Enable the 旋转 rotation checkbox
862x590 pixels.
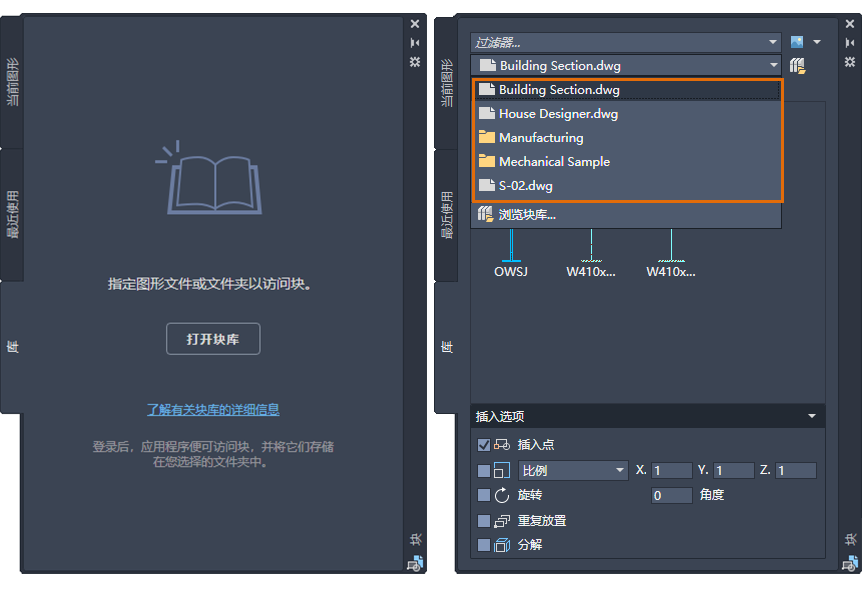[x=484, y=495]
